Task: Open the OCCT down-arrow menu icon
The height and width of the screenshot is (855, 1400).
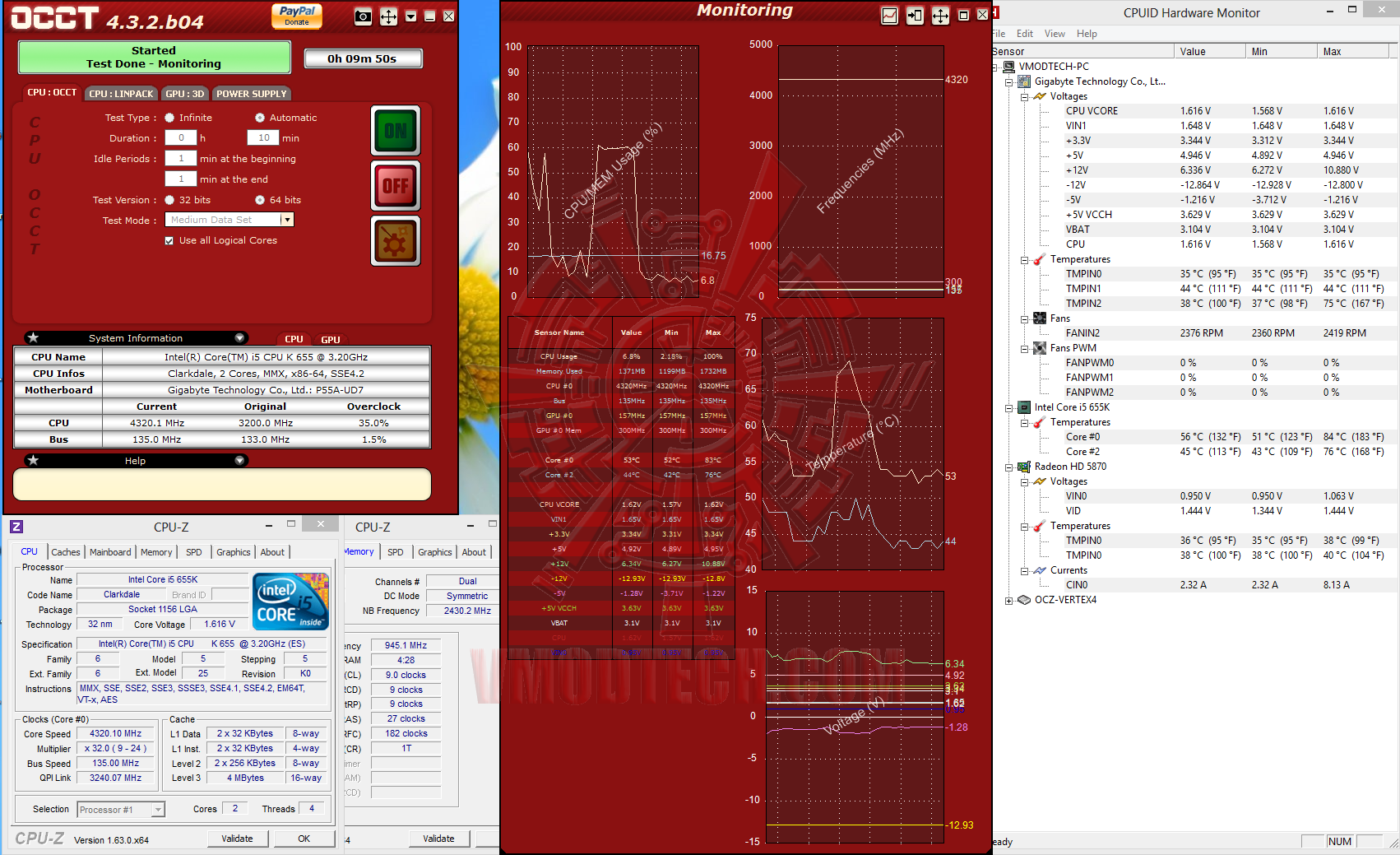Action: click(410, 16)
